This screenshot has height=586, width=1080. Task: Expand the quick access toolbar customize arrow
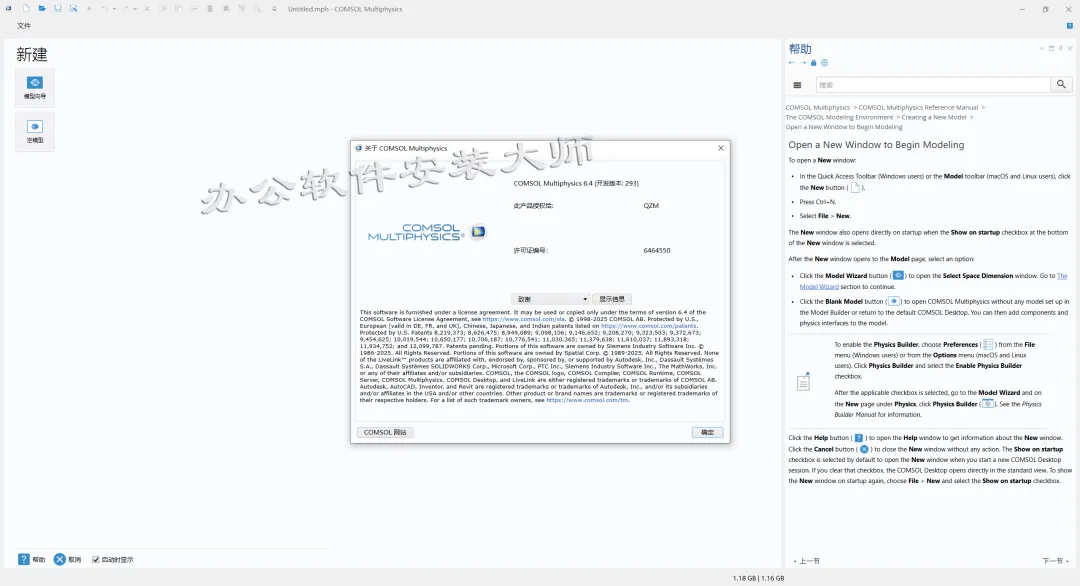pos(274,9)
